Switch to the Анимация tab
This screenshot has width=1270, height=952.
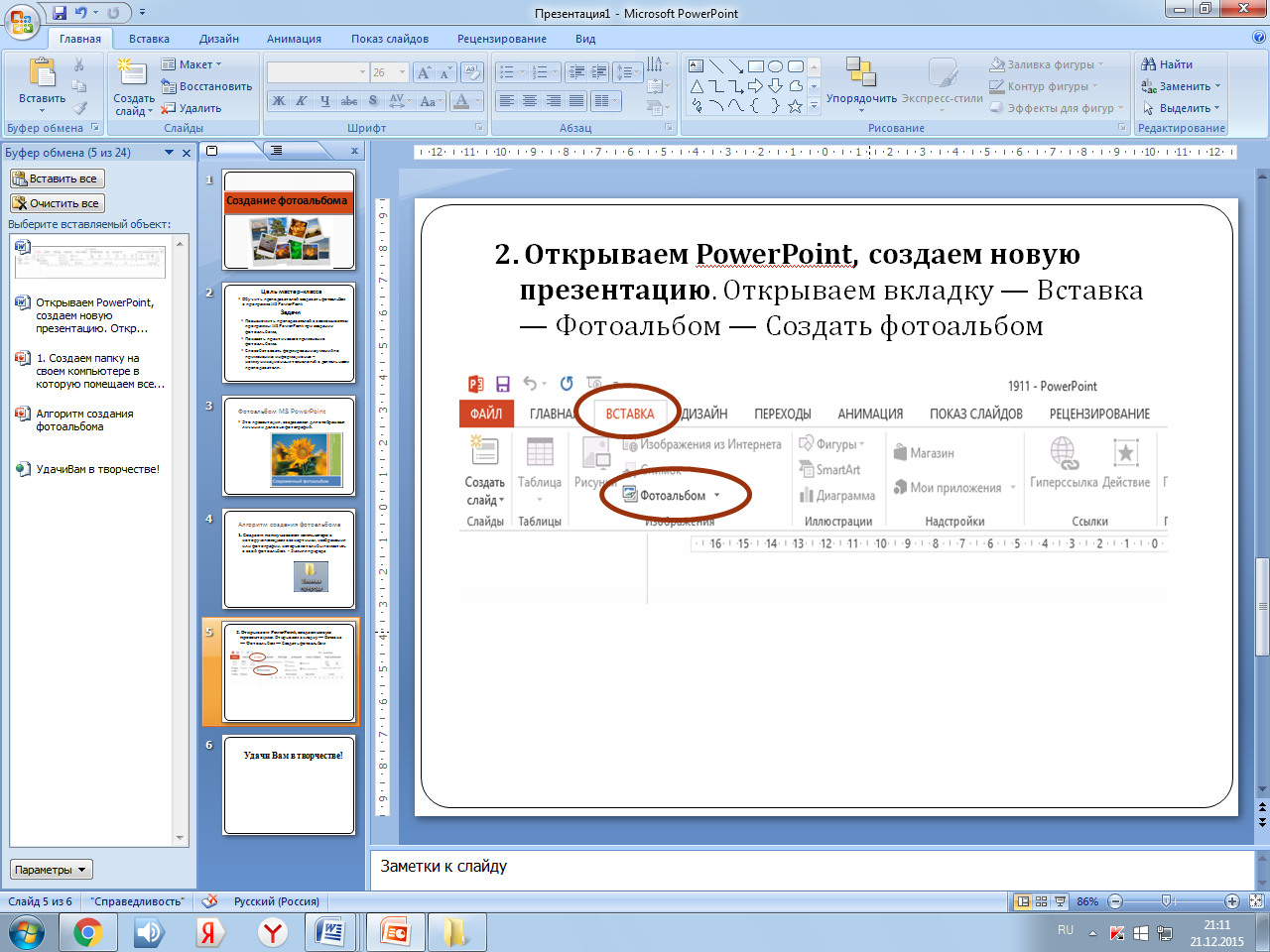294,39
